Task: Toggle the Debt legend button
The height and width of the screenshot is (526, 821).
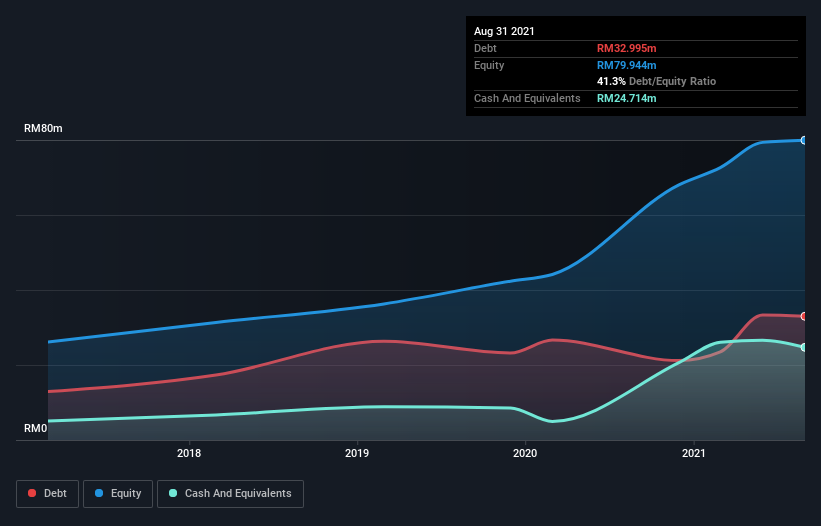Action: pos(48,494)
